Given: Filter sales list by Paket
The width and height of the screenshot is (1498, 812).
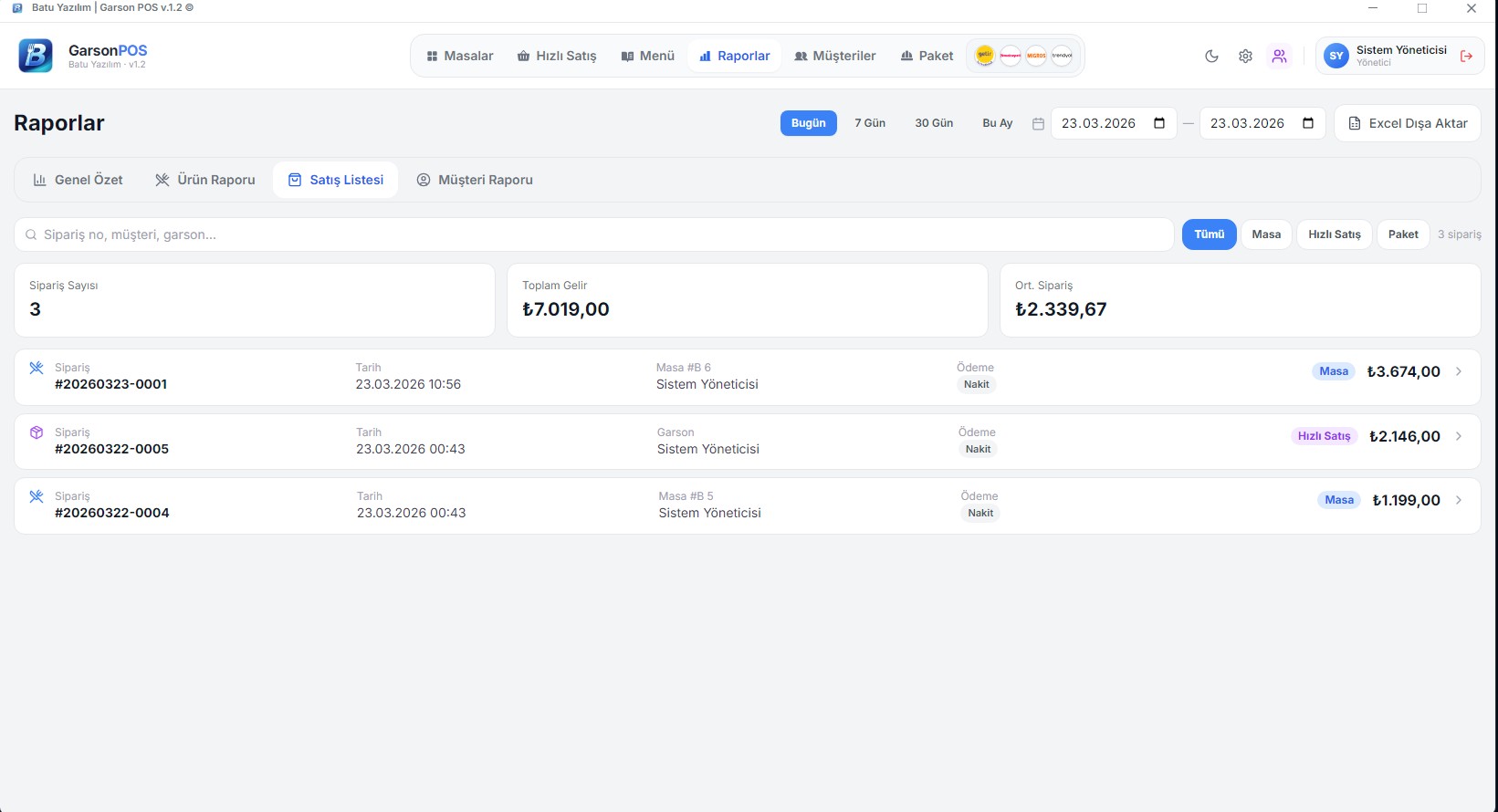Looking at the screenshot, I should [x=1402, y=234].
